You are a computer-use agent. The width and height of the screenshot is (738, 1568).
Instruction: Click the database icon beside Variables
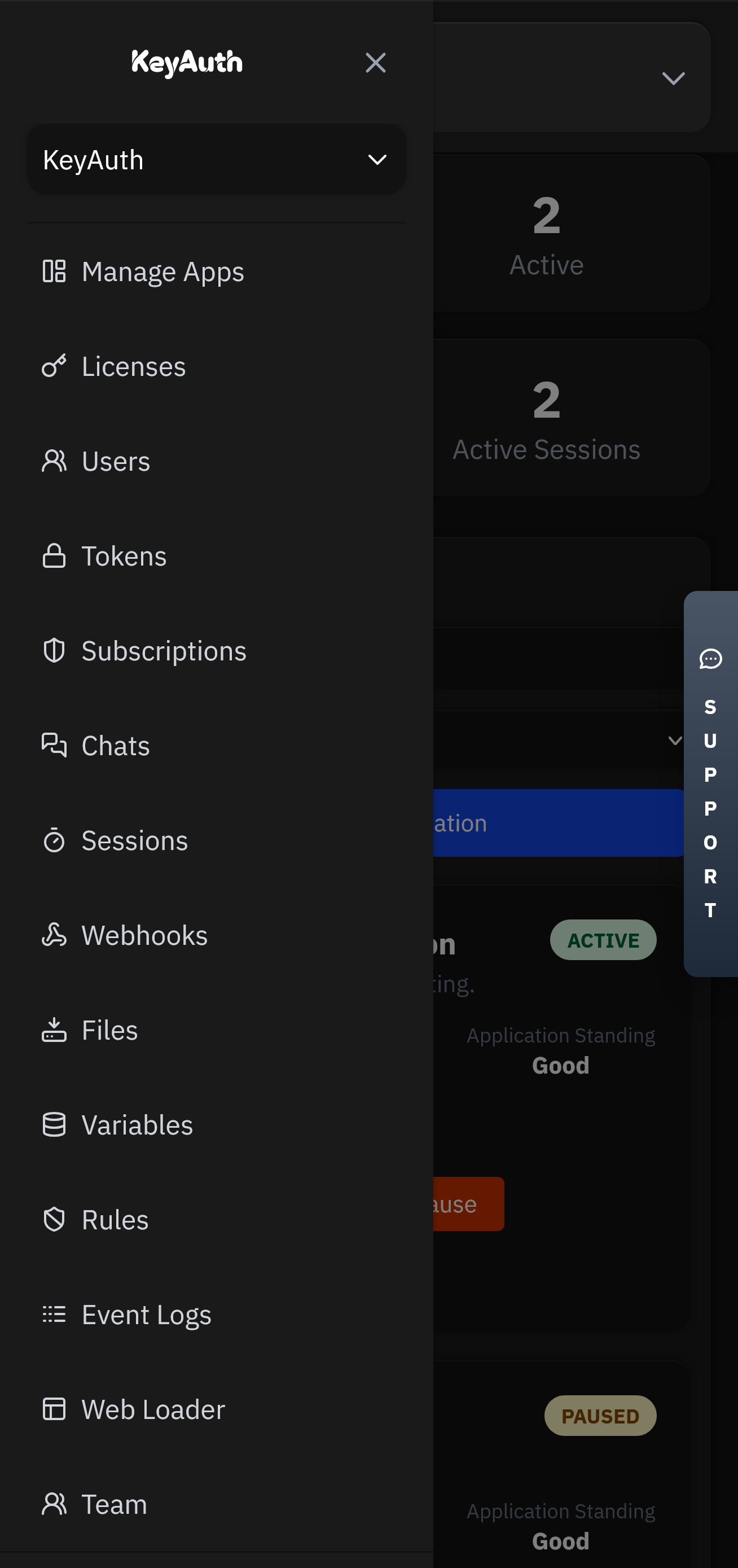[x=54, y=1125]
